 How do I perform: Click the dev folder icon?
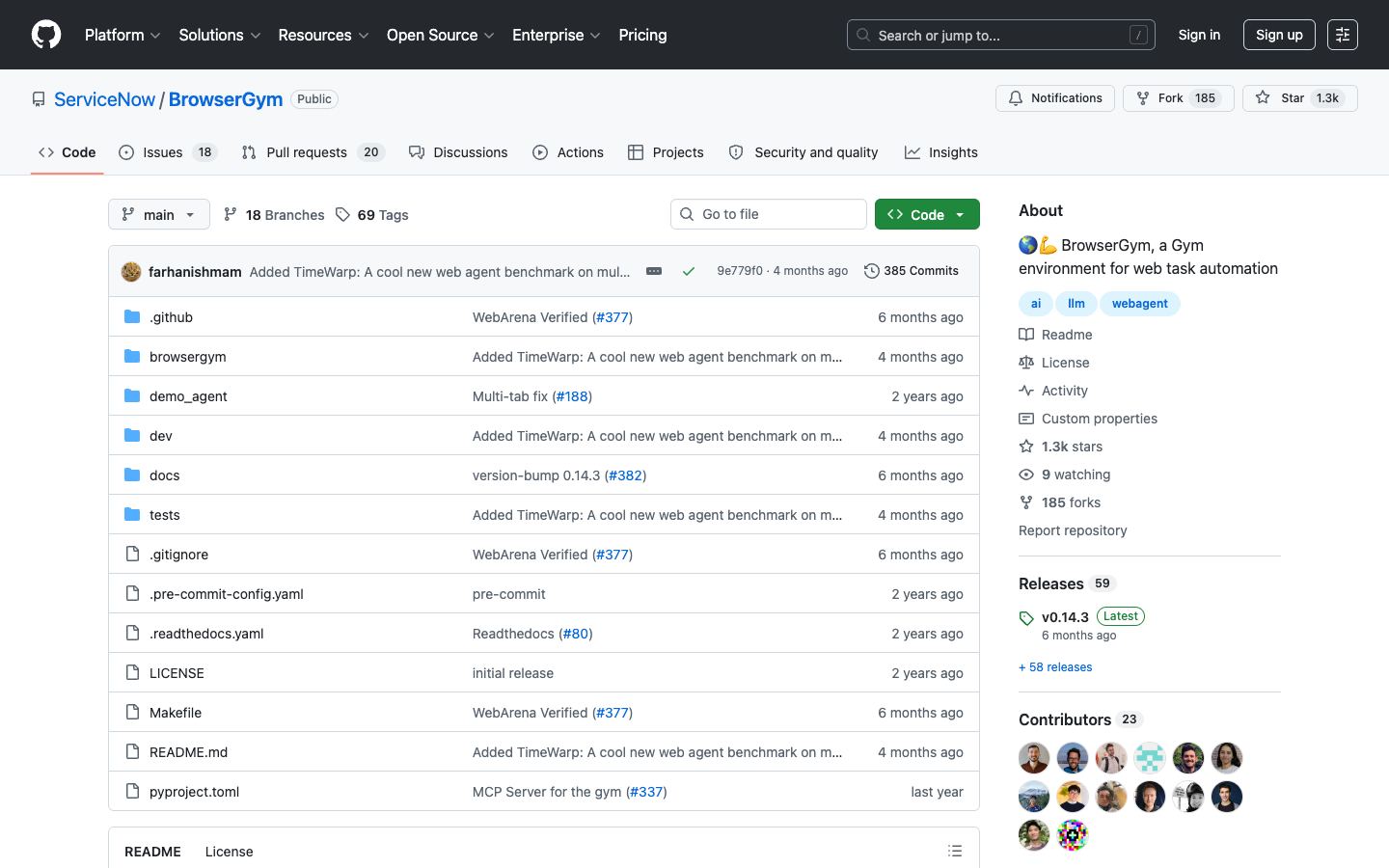[132, 435]
